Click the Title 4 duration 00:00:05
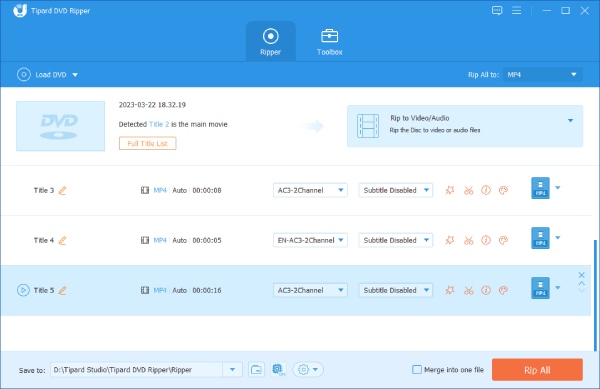This screenshot has width=600, height=389. tap(207, 240)
